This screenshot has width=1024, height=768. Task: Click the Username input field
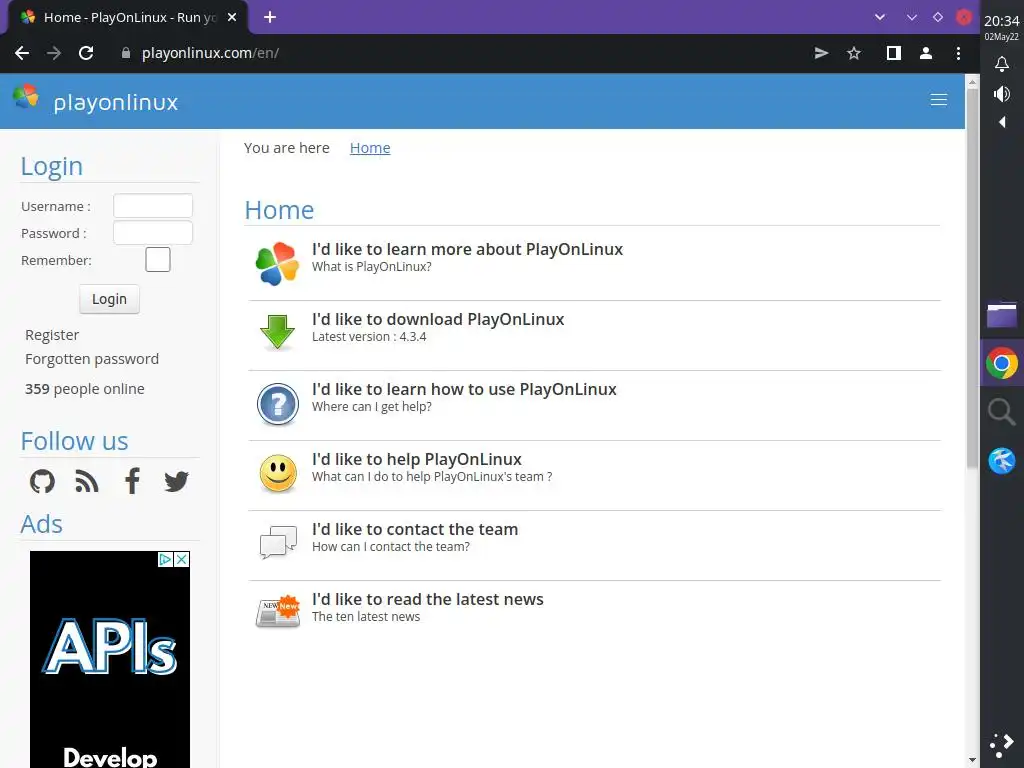coord(153,206)
